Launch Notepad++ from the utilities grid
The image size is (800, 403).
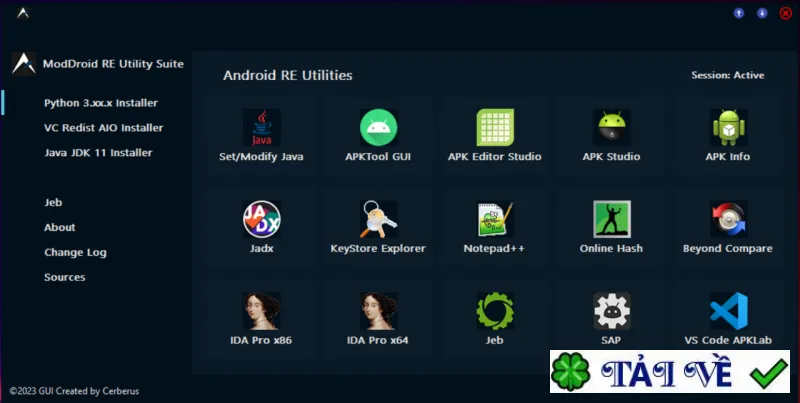[x=494, y=228]
